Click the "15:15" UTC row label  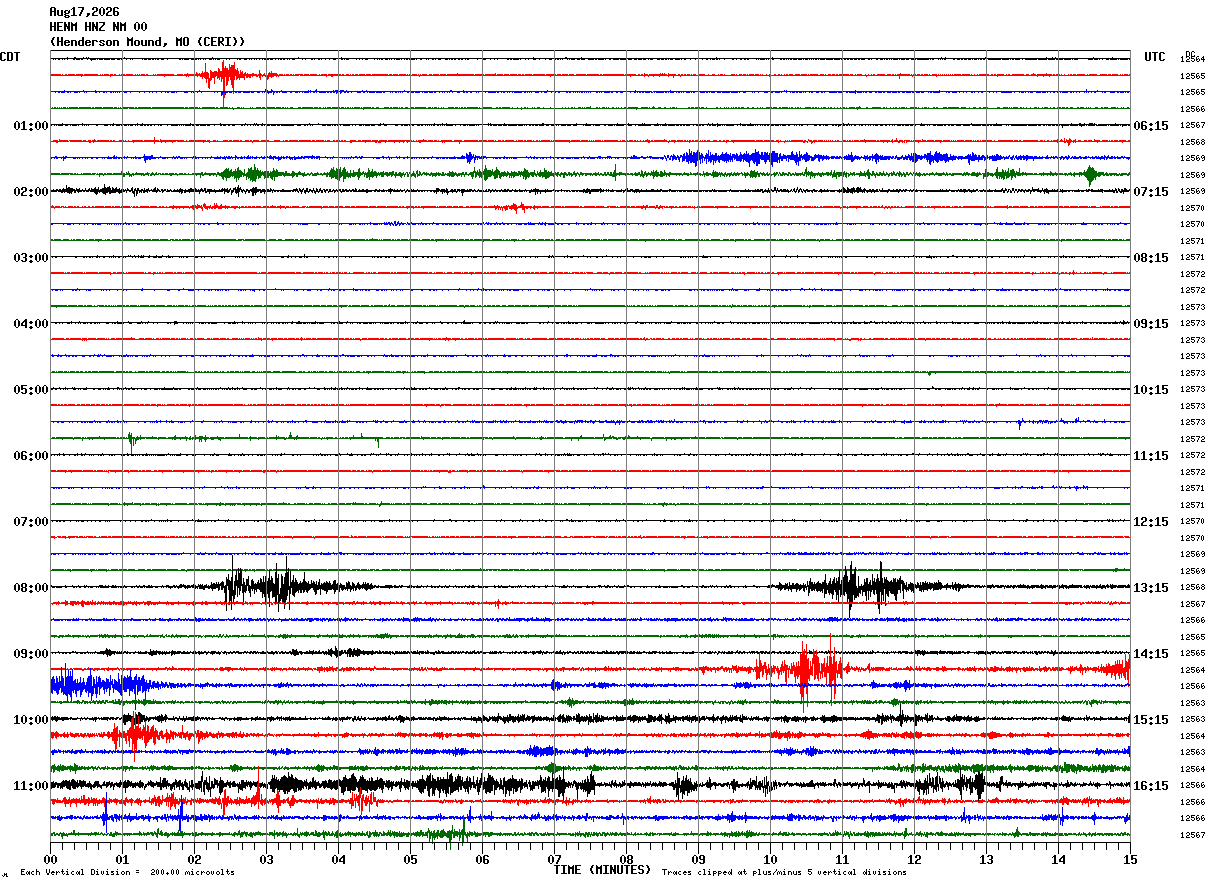pyautogui.click(x=1151, y=720)
